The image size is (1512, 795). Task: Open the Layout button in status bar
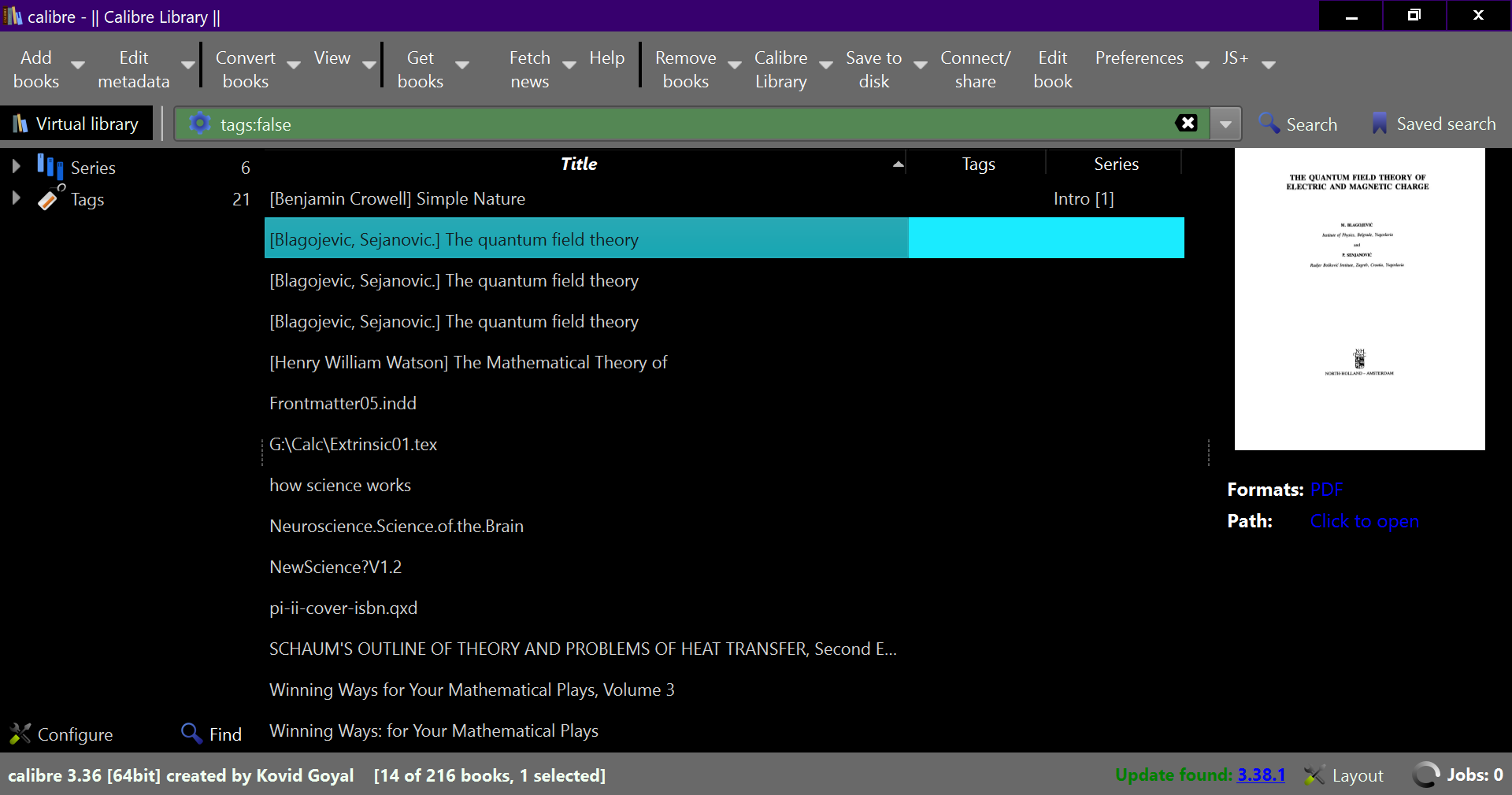tap(1343, 775)
